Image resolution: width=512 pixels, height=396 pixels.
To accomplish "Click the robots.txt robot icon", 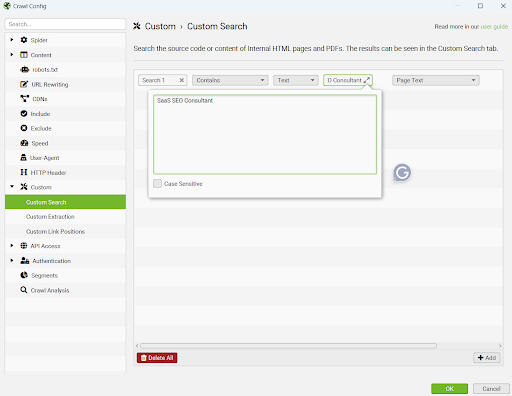I will click(x=25, y=70).
